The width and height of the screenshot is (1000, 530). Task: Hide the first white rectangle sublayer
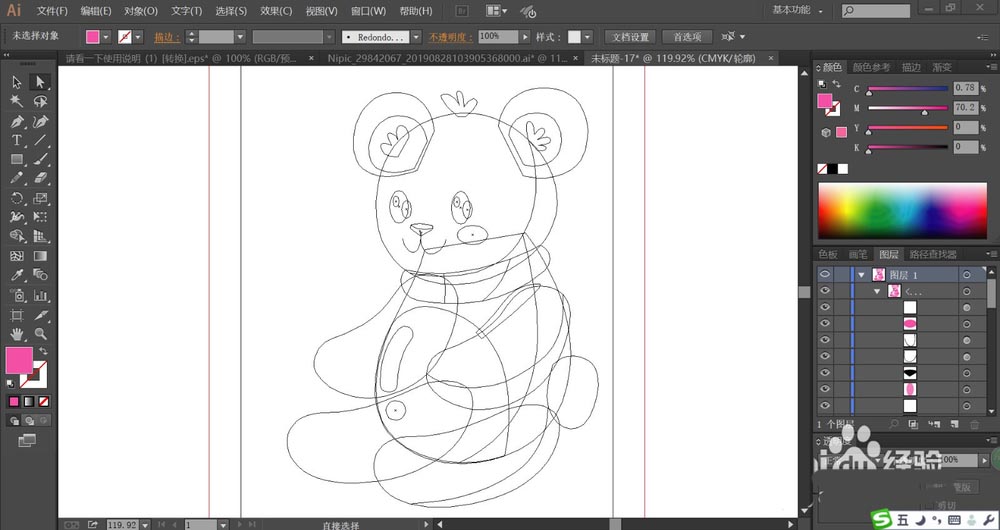[825, 307]
